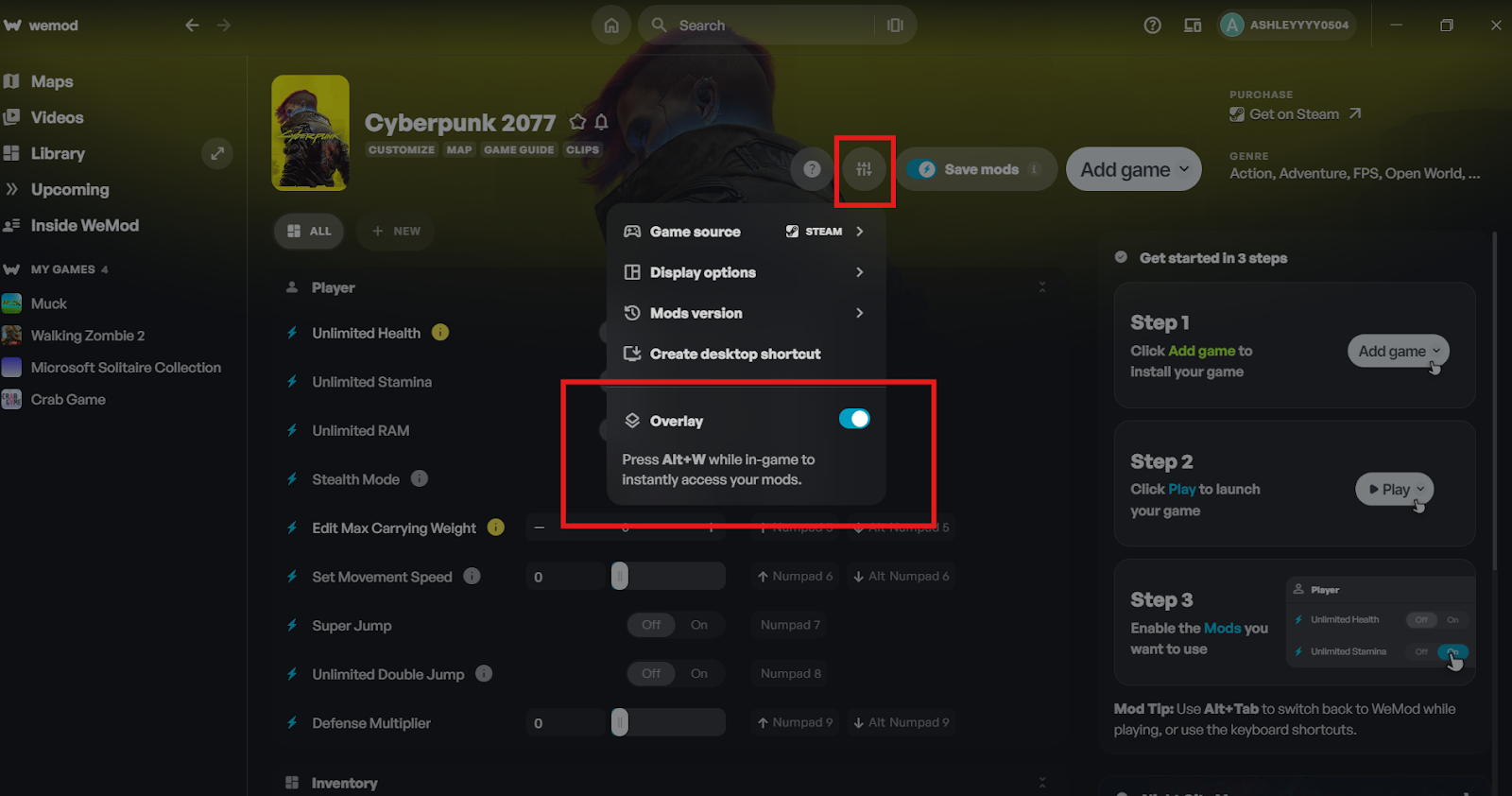This screenshot has height=796, width=1512.
Task: Open the CLIPS tag
Action: coord(582,149)
